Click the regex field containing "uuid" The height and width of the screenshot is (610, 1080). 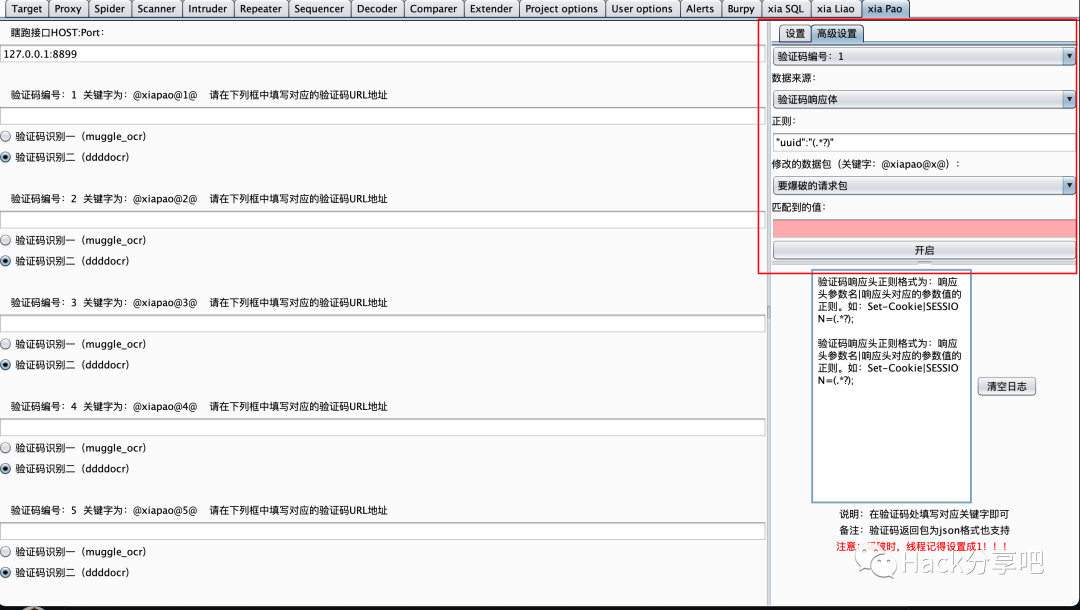(x=924, y=143)
